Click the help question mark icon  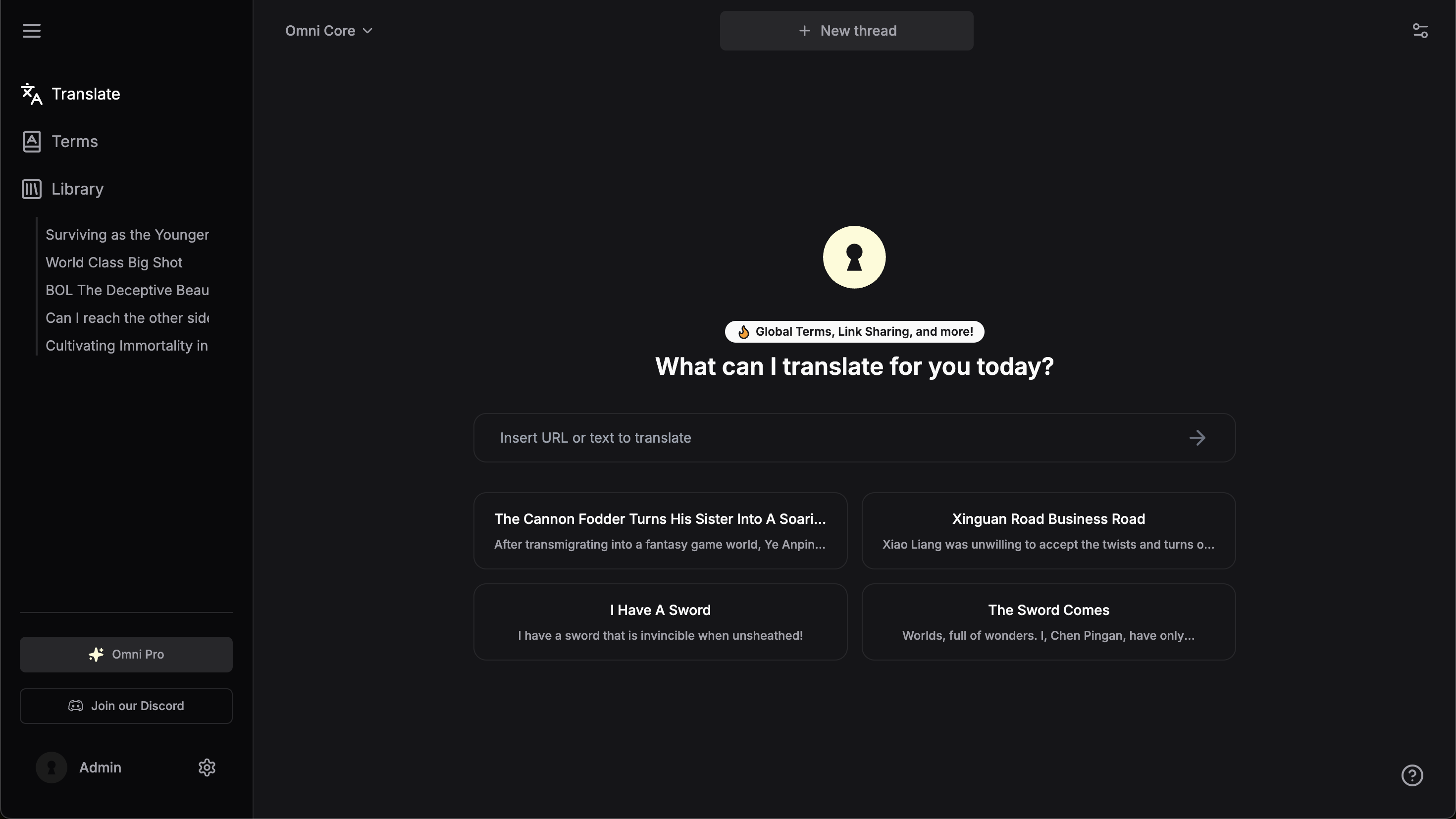tap(1412, 776)
